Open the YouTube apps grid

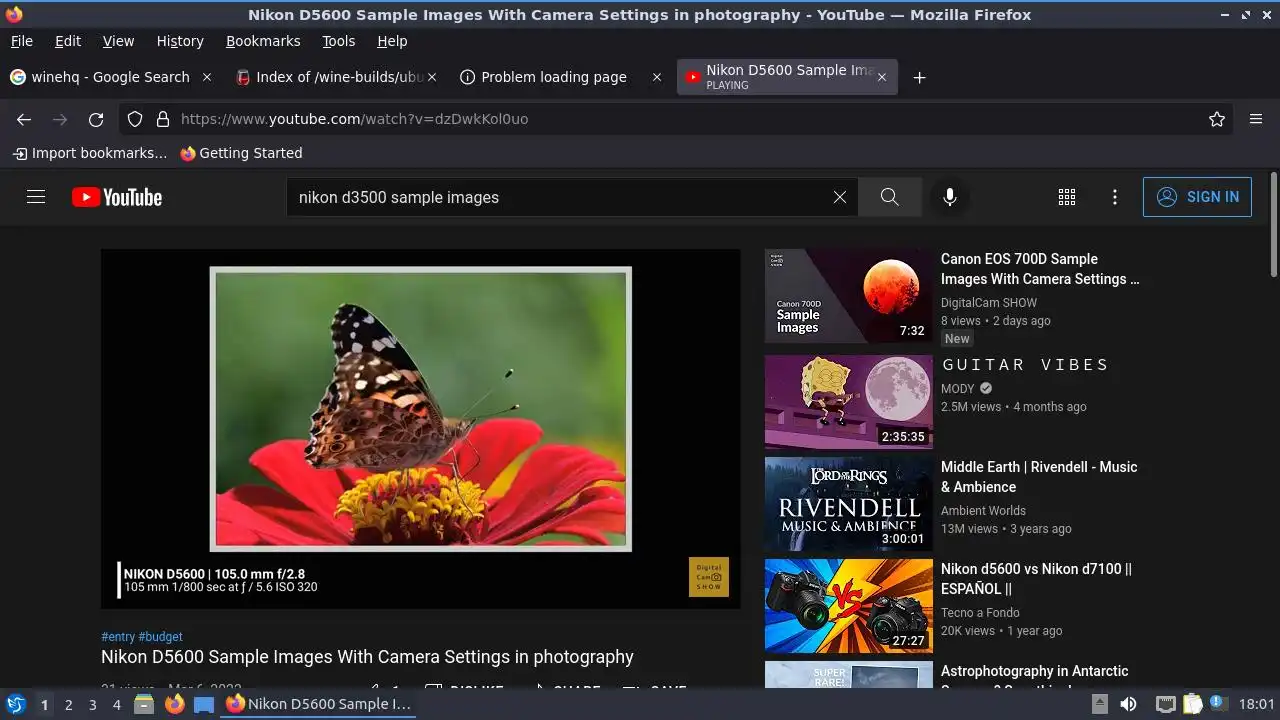1067,197
